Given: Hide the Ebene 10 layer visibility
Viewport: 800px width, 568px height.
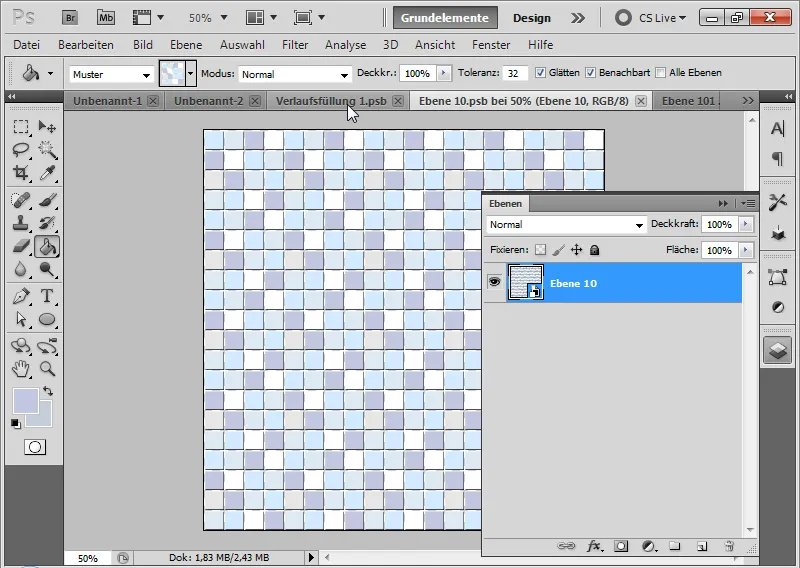Looking at the screenshot, I should 494,282.
